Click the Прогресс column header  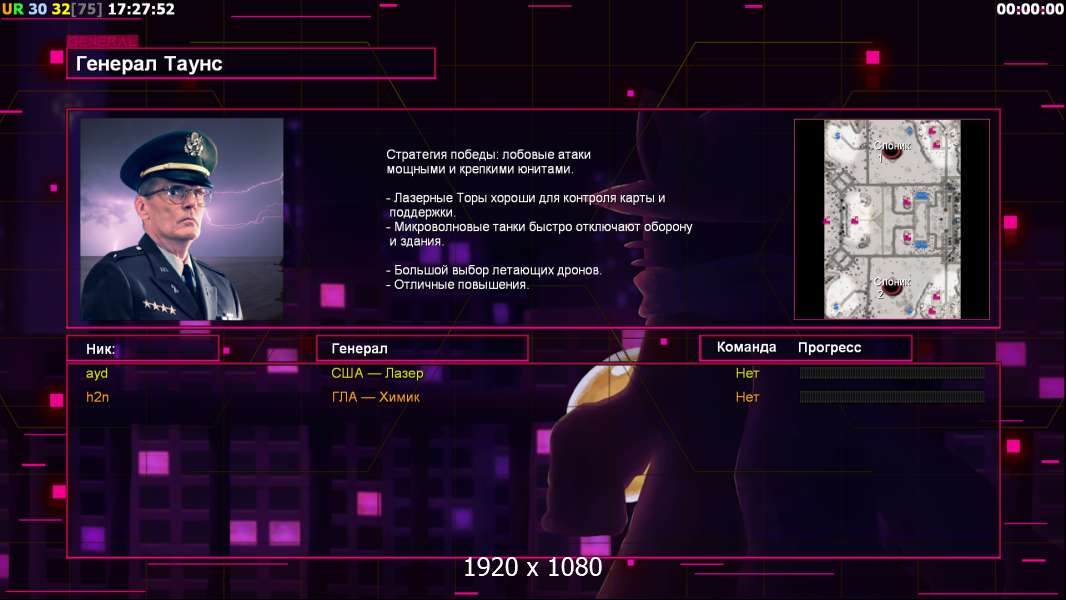coord(829,348)
